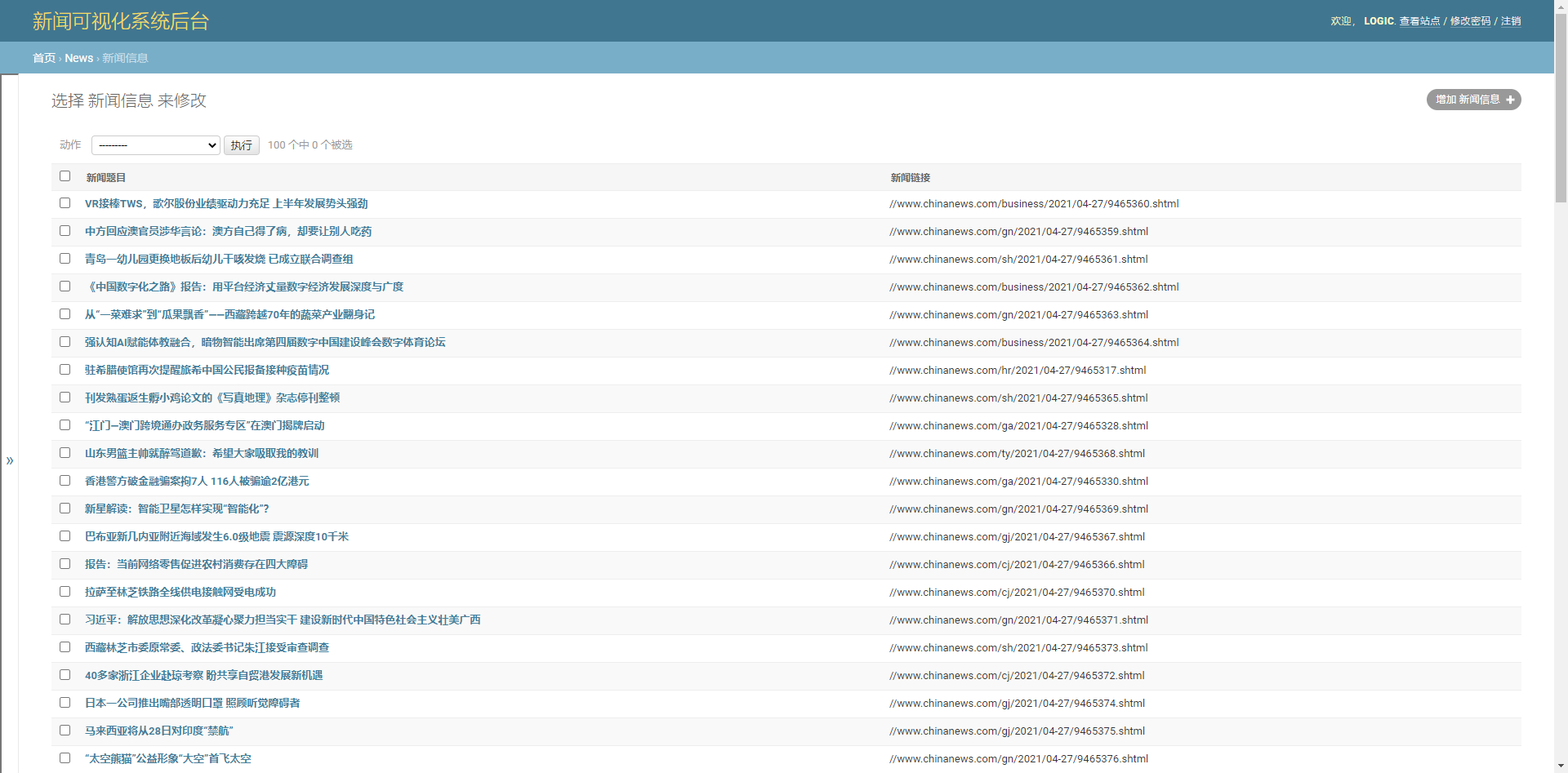Sort by 新闻链接 column header
Image resolution: width=1568 pixels, height=773 pixels.
point(910,177)
